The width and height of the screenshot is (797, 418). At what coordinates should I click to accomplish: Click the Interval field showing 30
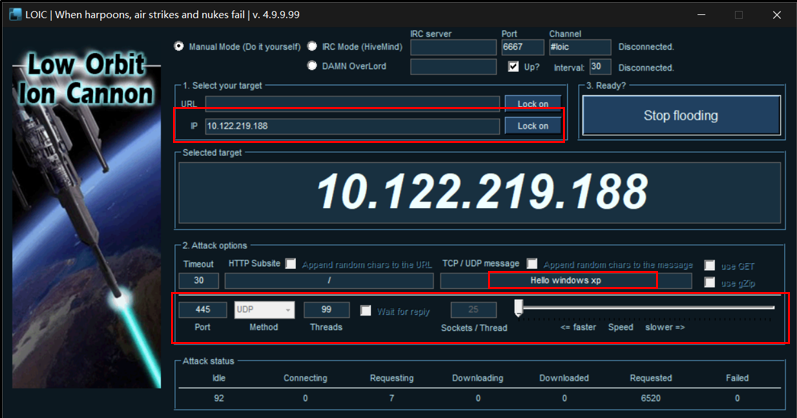click(x=600, y=67)
